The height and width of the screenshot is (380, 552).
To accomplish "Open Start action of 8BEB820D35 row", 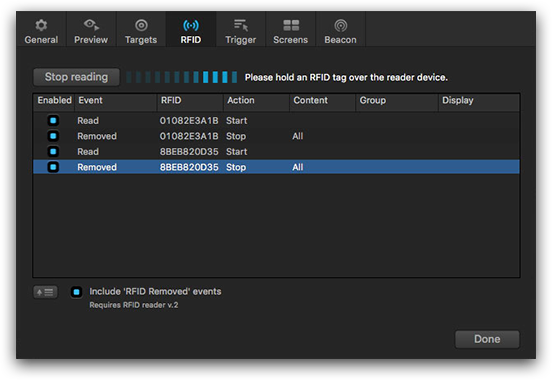I will pos(237,152).
